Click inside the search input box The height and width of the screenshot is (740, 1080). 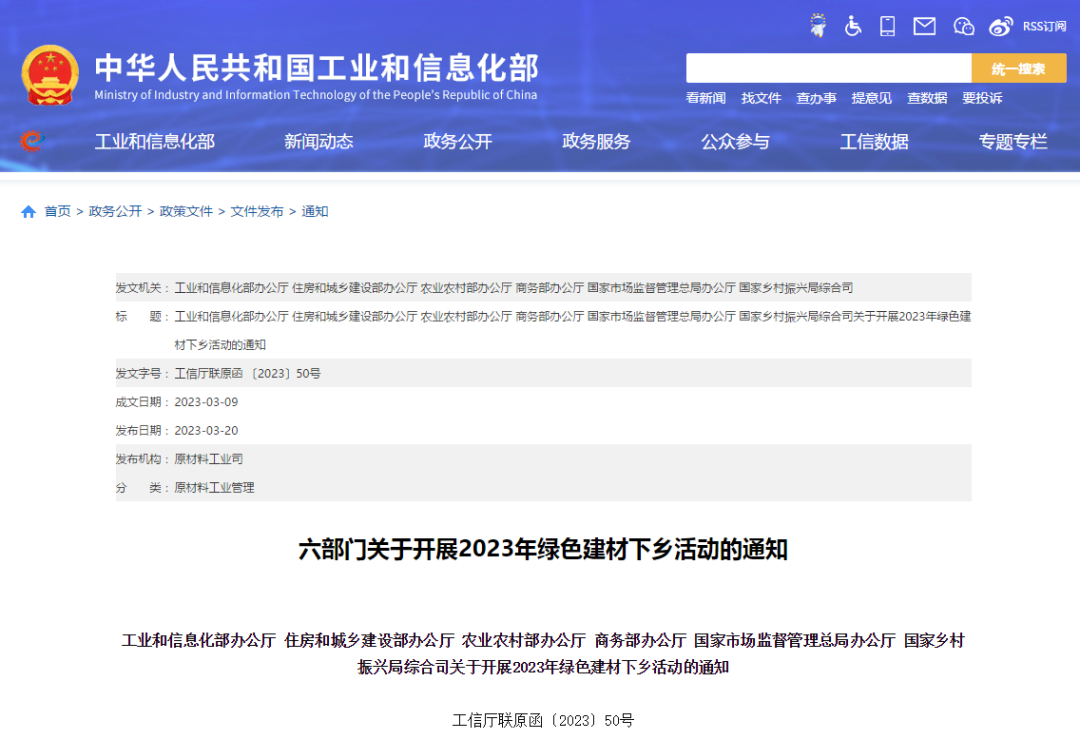[830, 68]
